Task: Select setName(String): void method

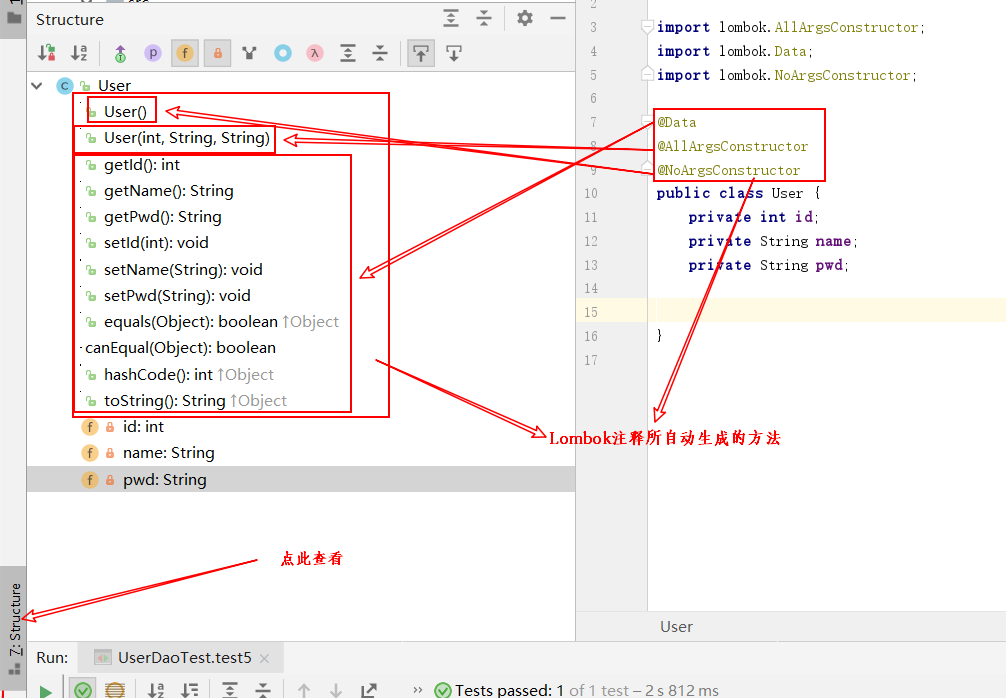Action: (183, 269)
